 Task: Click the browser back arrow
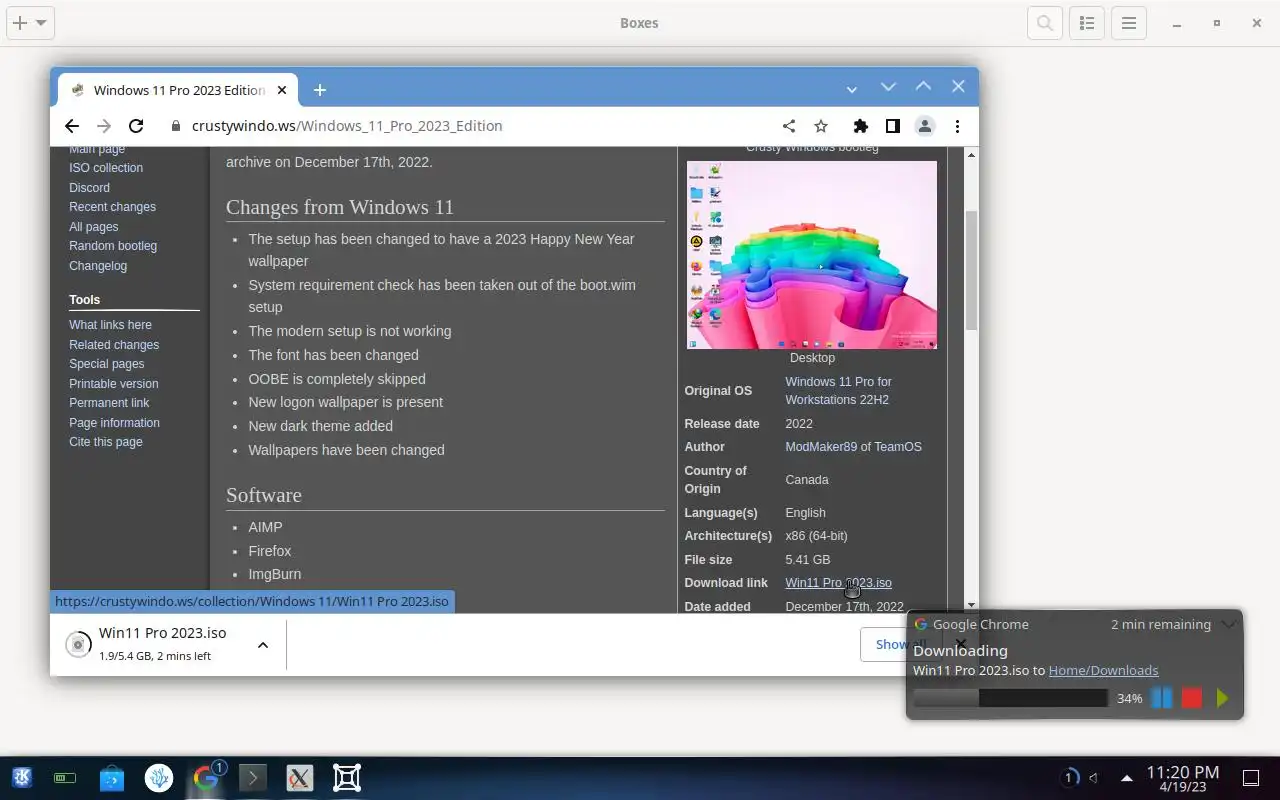71,126
